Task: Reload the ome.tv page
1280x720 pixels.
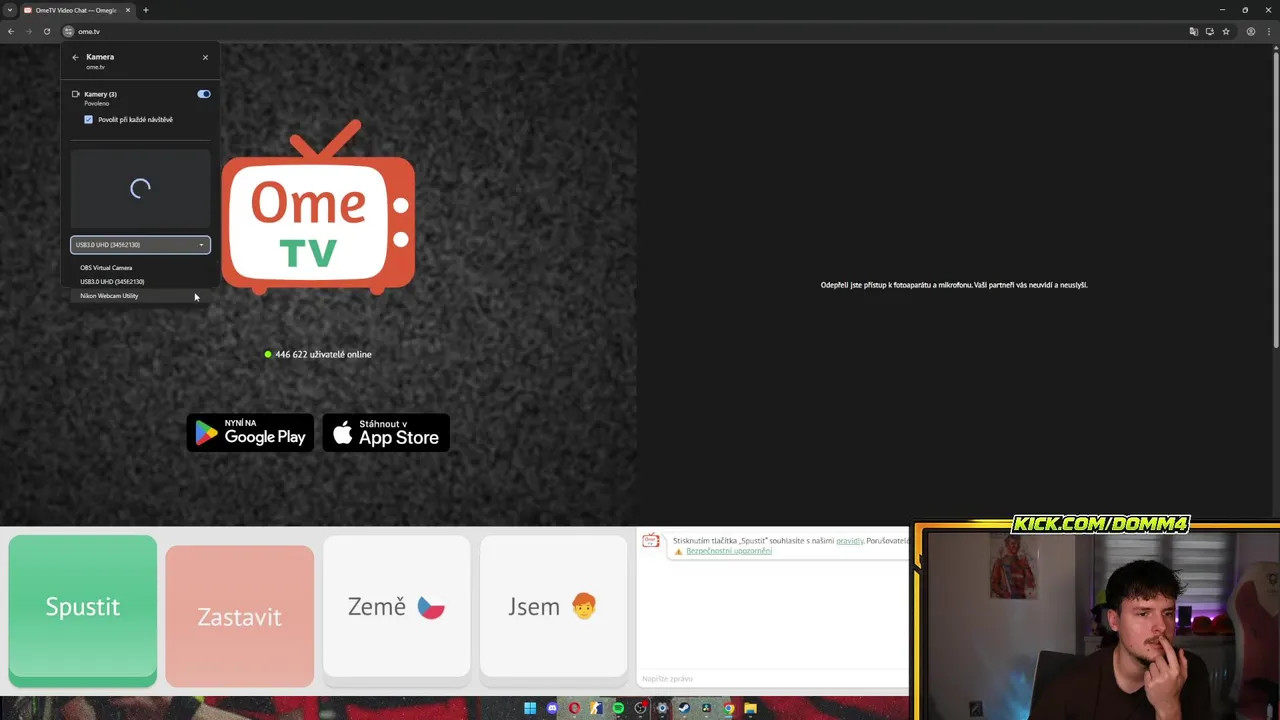Action: 46,32
